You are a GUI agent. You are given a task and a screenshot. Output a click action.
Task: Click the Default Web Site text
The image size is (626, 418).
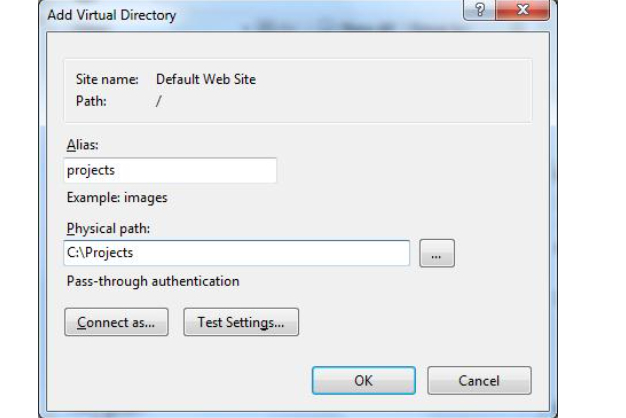pos(206,79)
